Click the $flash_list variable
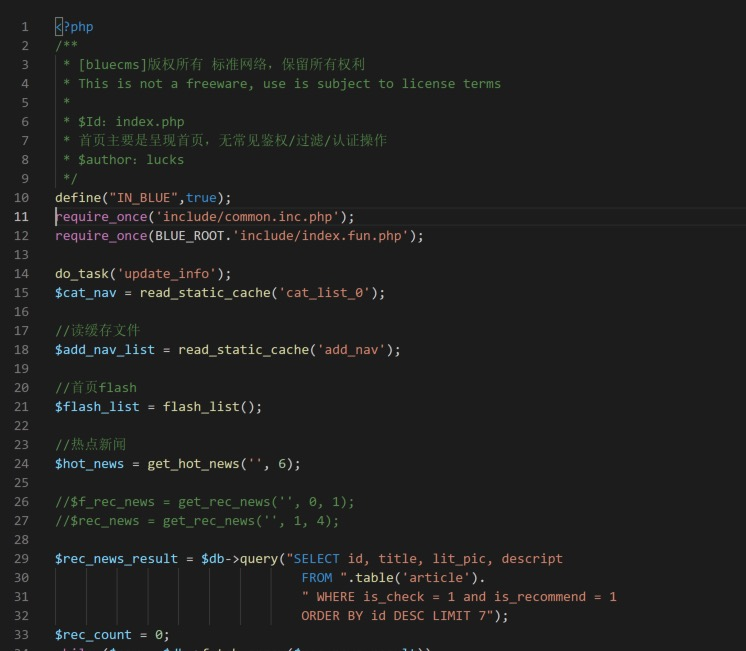The width and height of the screenshot is (746, 651). tap(97, 407)
